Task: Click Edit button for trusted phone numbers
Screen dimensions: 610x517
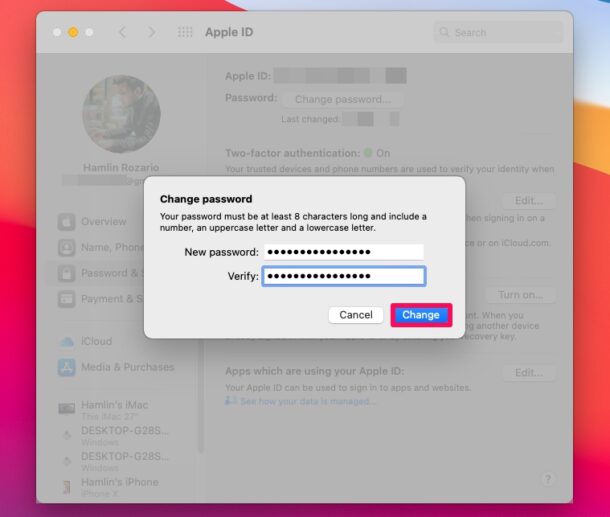Action: click(x=529, y=201)
